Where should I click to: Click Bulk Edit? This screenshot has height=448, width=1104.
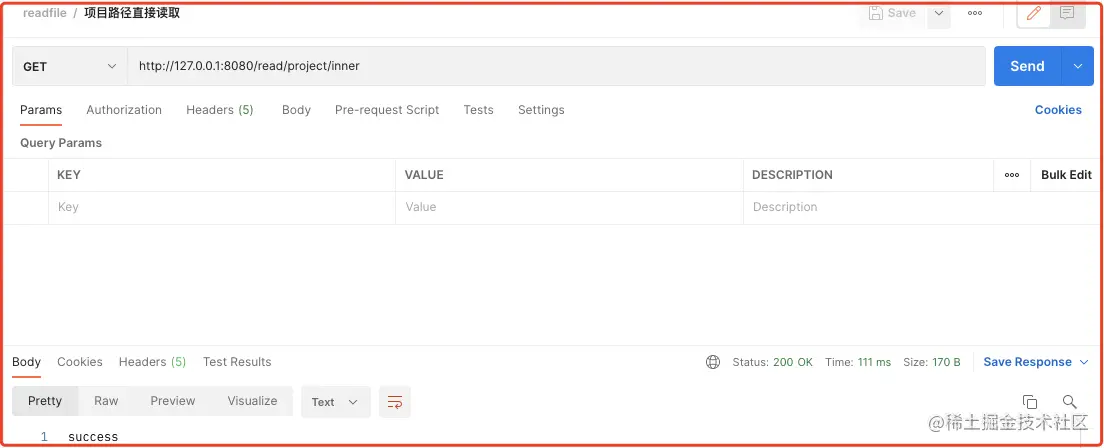(1067, 175)
